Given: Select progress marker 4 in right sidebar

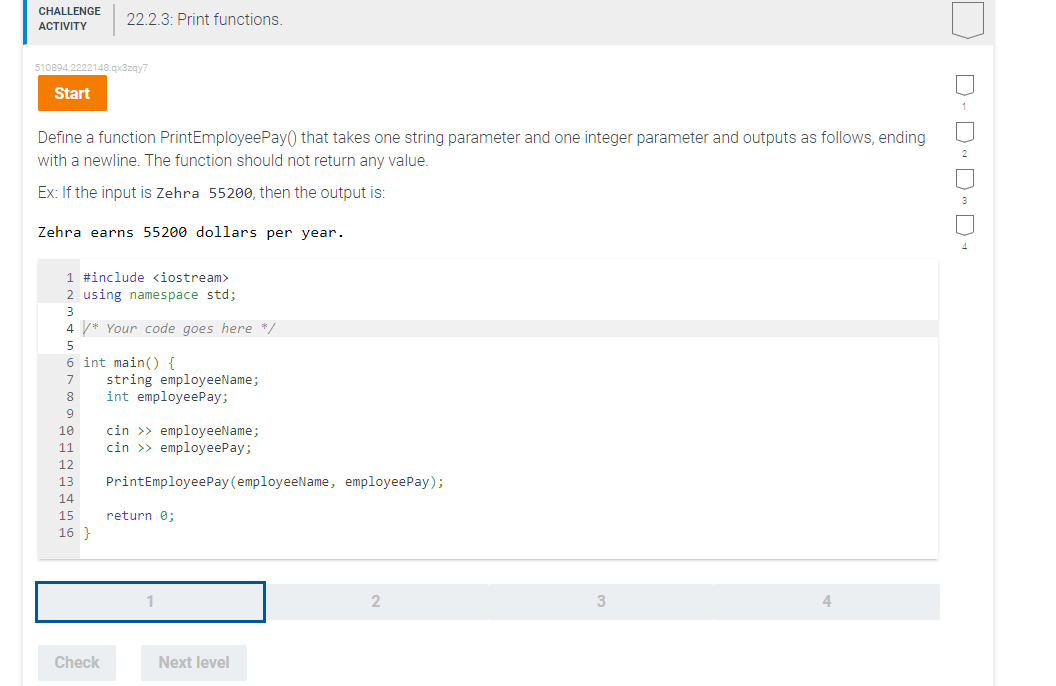Looking at the screenshot, I should point(964,227).
